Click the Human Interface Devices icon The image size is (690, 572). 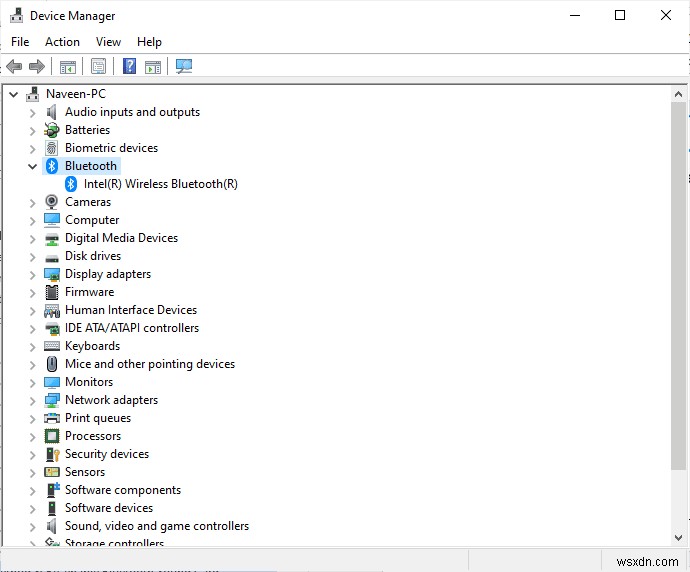pos(52,311)
